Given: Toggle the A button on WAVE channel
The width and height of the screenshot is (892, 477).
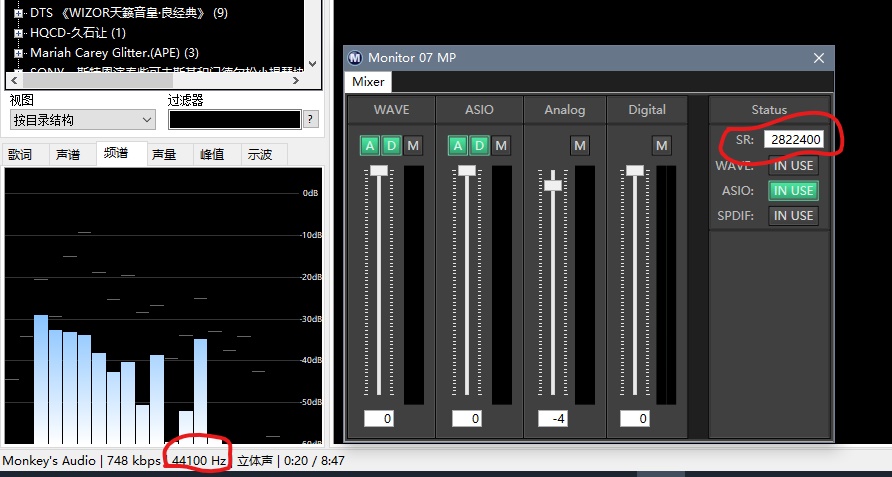Looking at the screenshot, I should [x=370, y=146].
